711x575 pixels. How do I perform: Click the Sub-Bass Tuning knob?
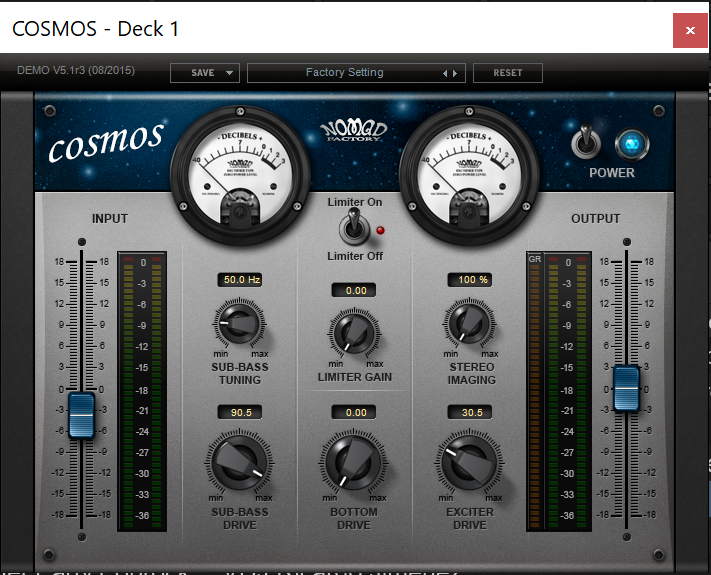[x=239, y=324]
